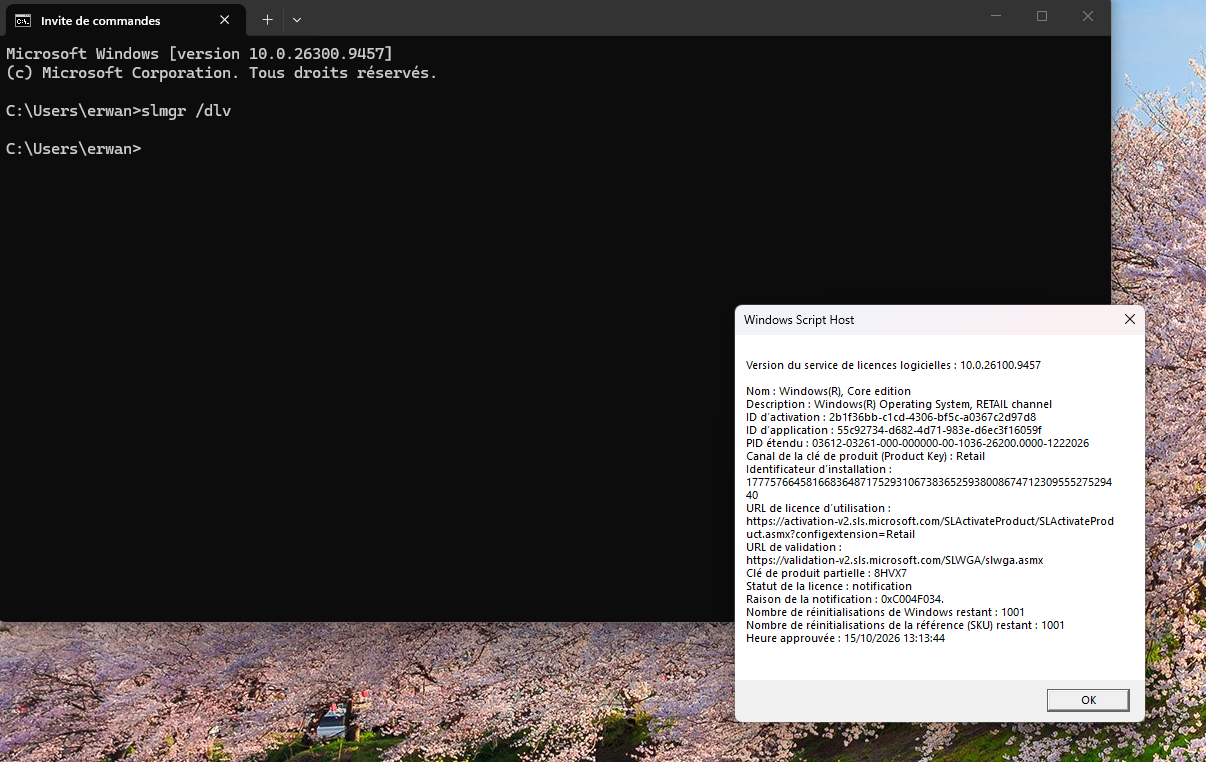This screenshot has height=762, width=1206.
Task: Expand the new-tab profile dropdown chevron
Action: tap(297, 19)
